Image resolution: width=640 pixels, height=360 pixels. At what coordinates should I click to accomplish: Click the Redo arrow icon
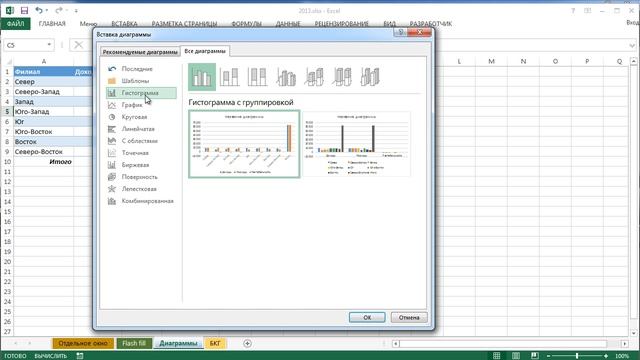[59, 10]
